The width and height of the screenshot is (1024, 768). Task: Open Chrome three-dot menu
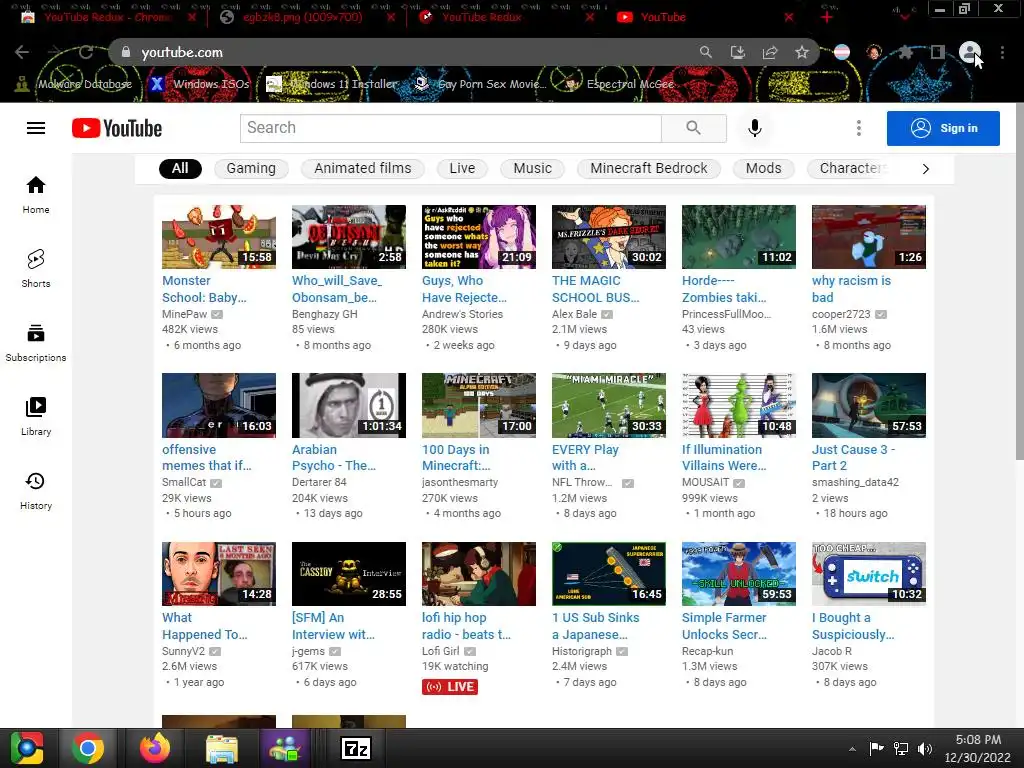[x=1002, y=52]
